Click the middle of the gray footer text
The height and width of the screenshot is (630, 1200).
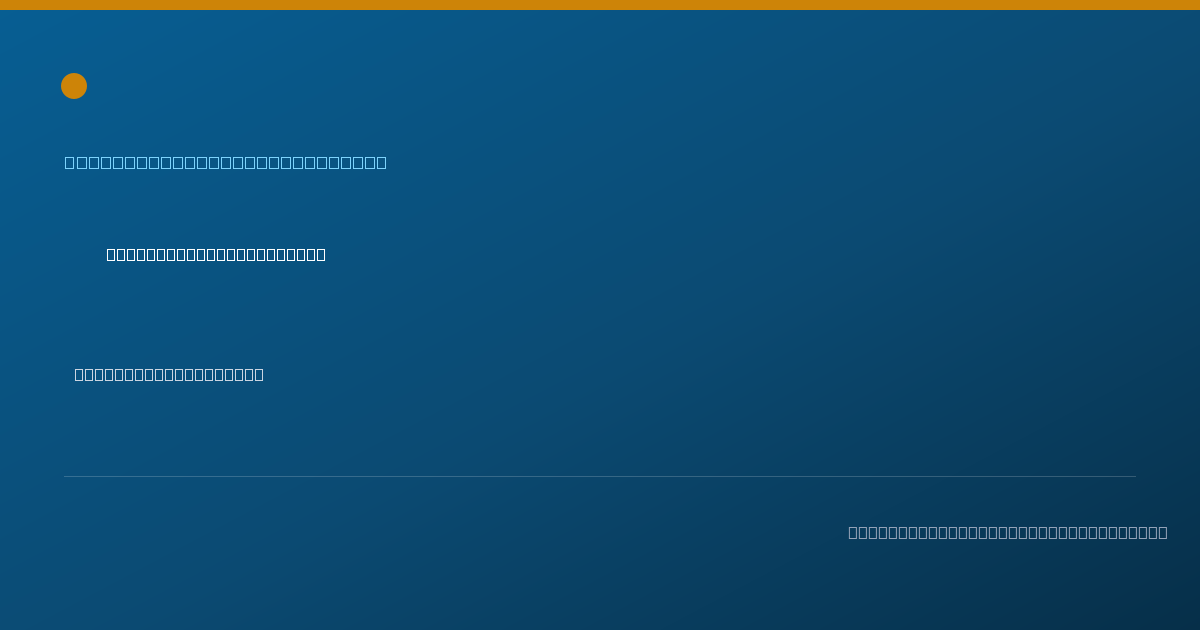pyautogui.click(x=1008, y=532)
